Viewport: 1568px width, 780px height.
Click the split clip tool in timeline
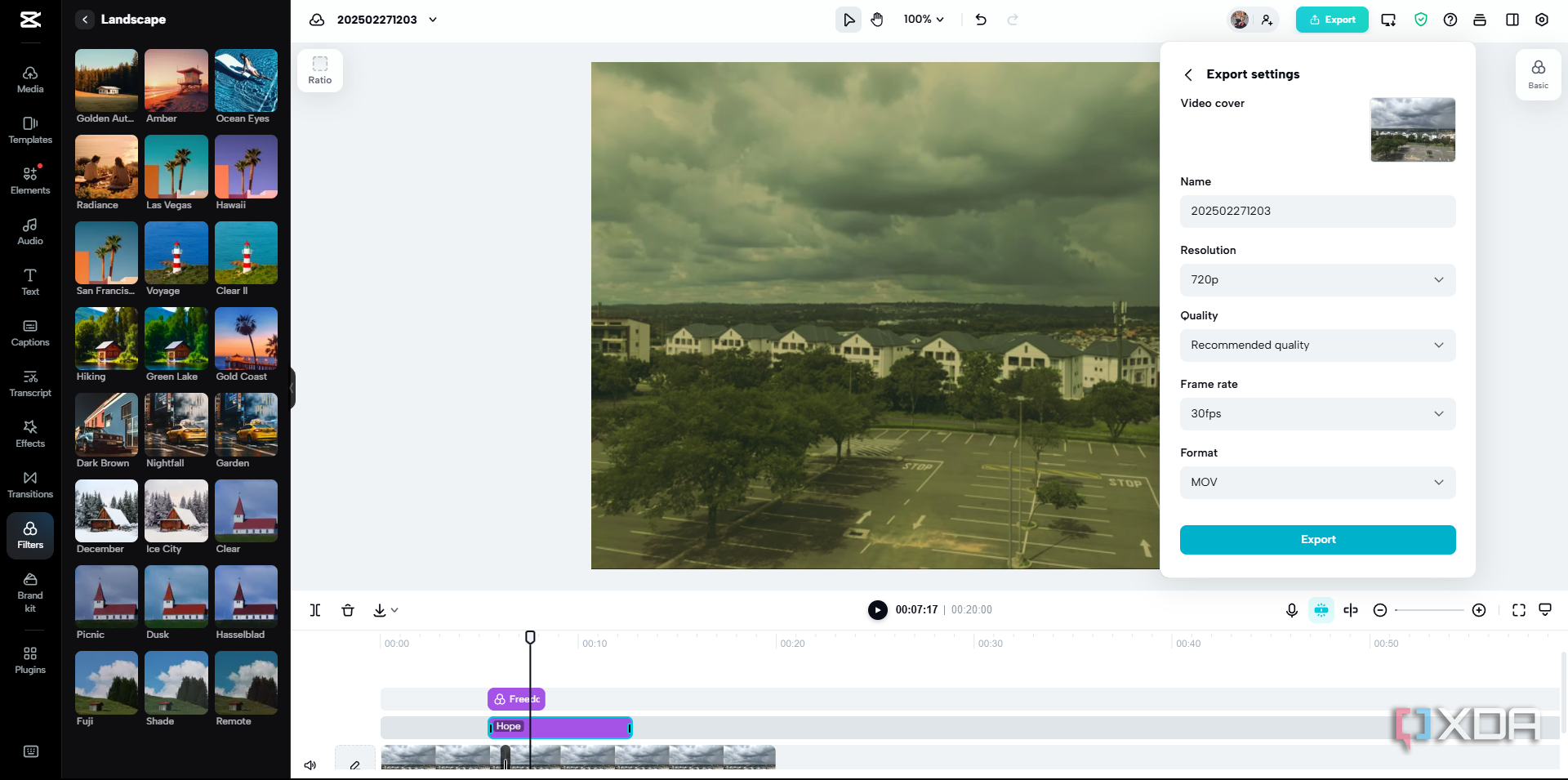coord(315,610)
